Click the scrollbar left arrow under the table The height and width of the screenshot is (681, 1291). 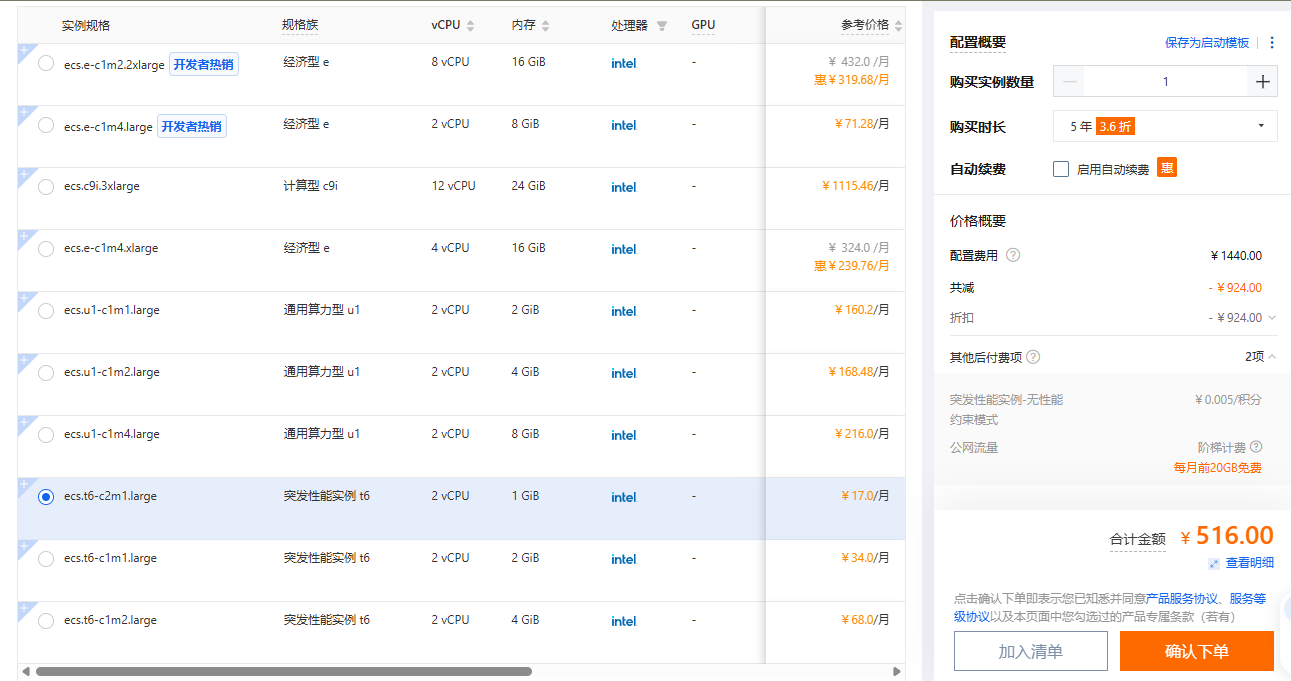pyautogui.click(x=25, y=672)
